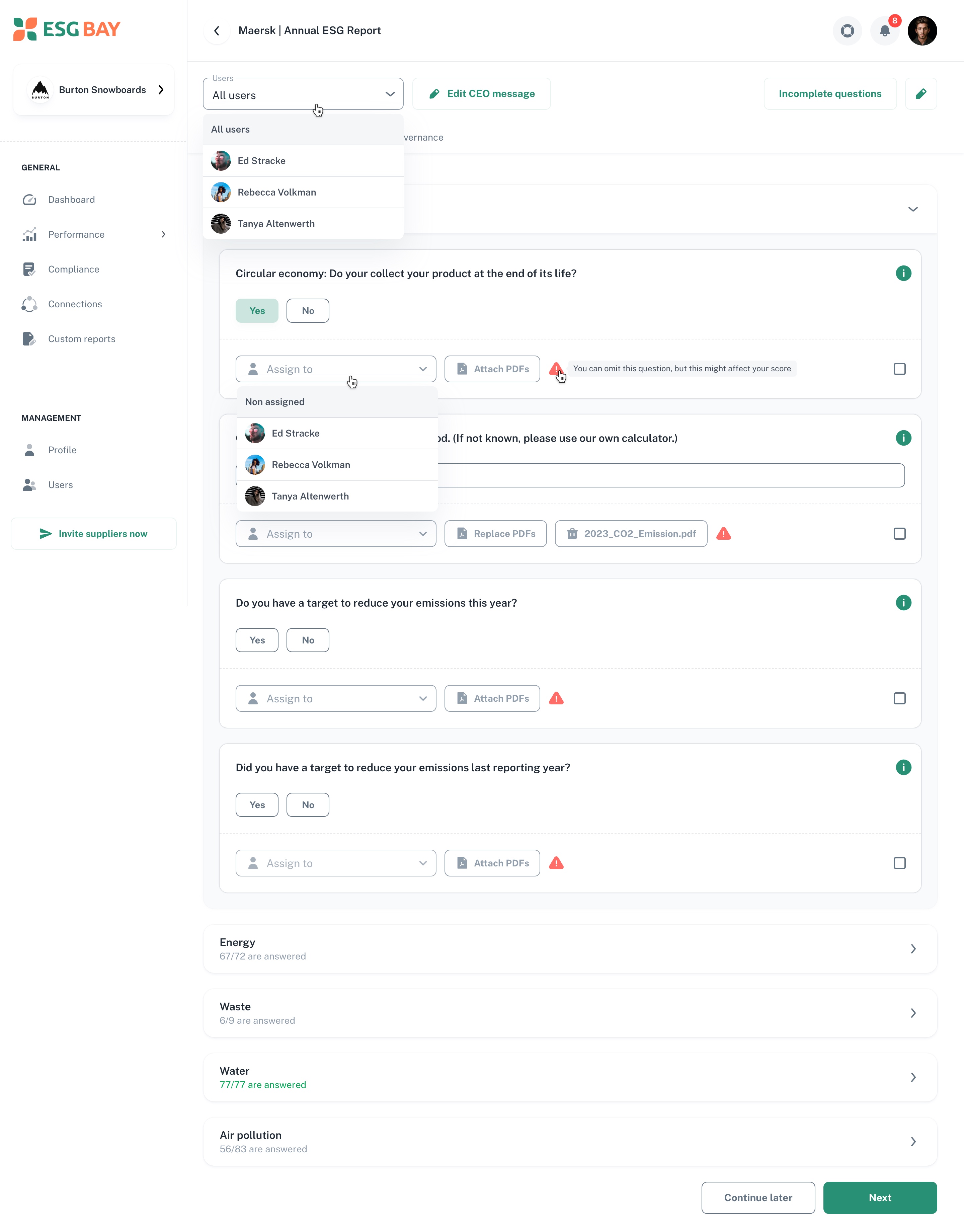The height and width of the screenshot is (1232, 964).
Task: Tick checkbox for last reporting year question
Action: click(x=899, y=863)
